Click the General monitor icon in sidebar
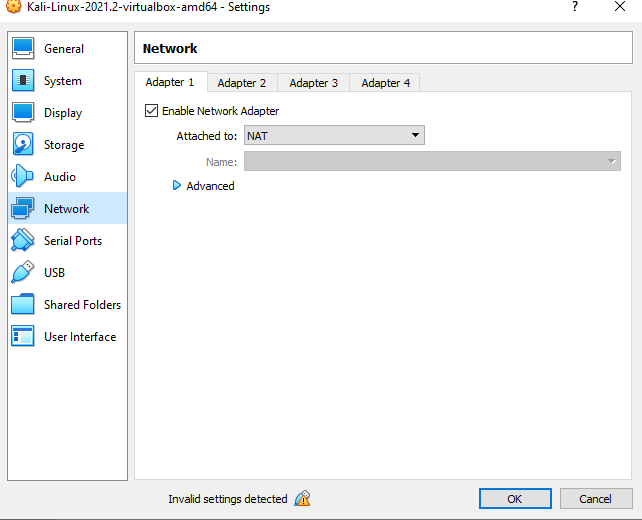This screenshot has width=642, height=520. coord(23,49)
